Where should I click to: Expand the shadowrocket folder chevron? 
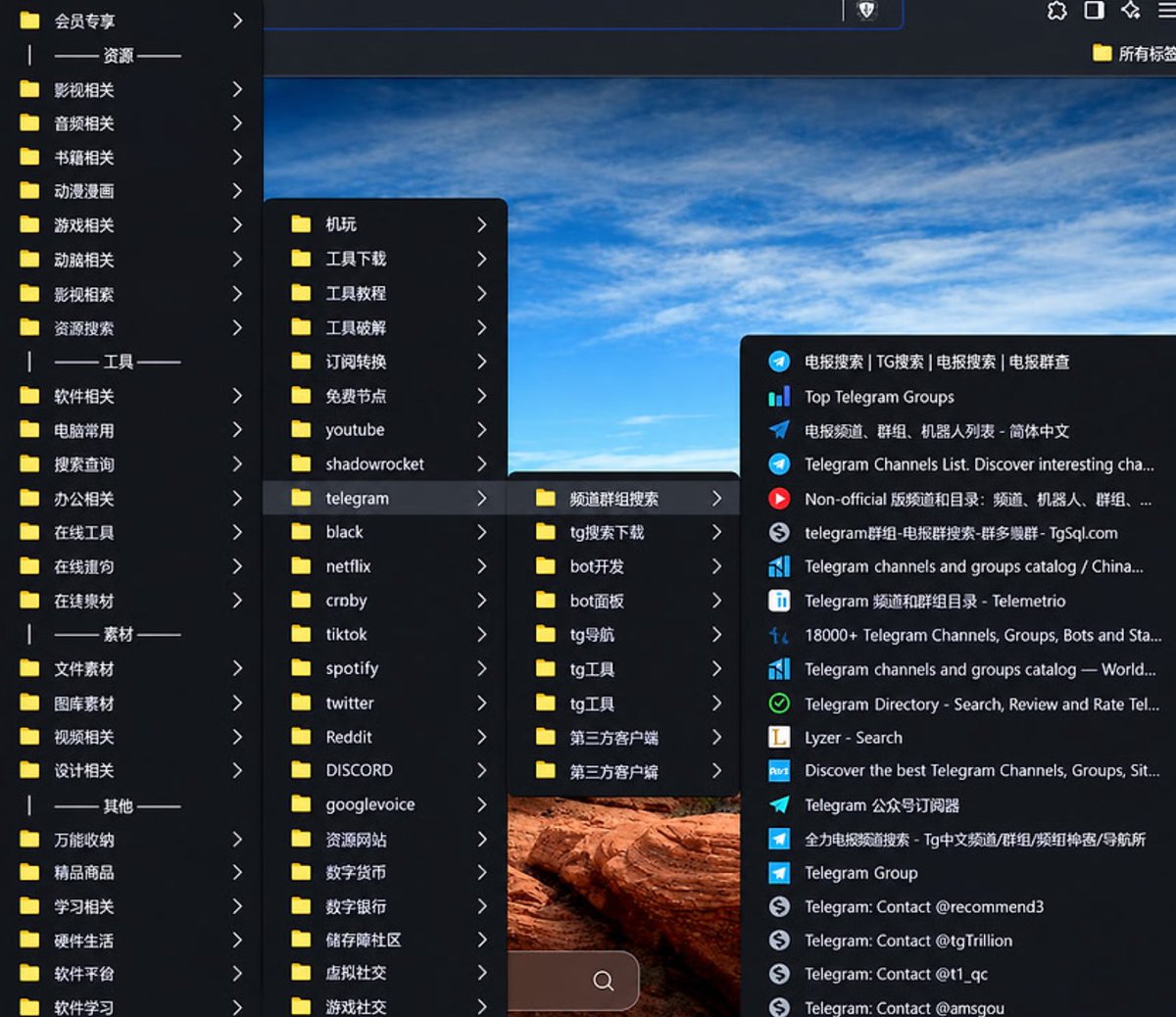point(481,463)
